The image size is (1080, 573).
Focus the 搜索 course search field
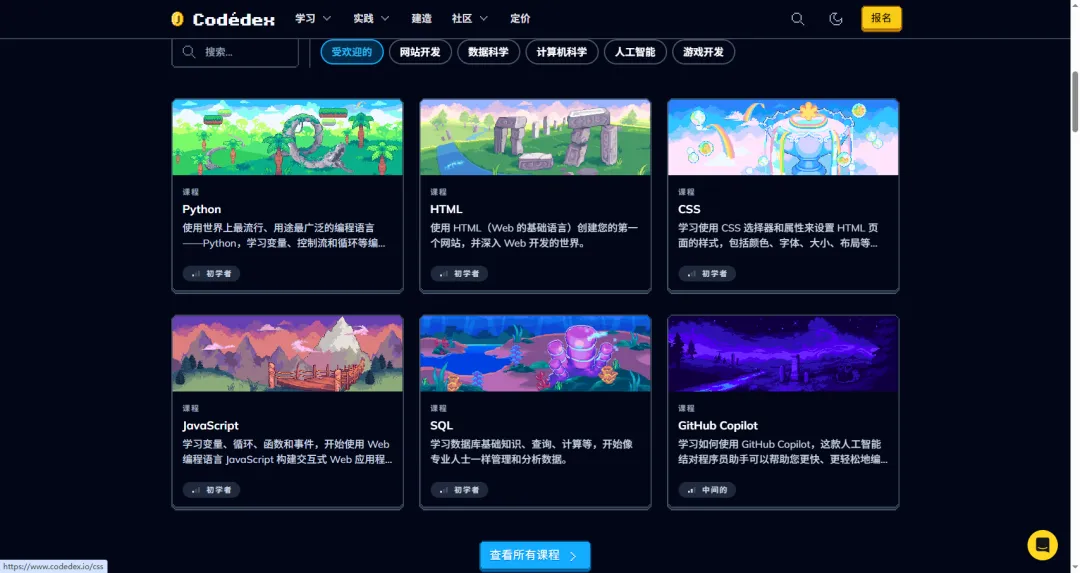point(235,52)
